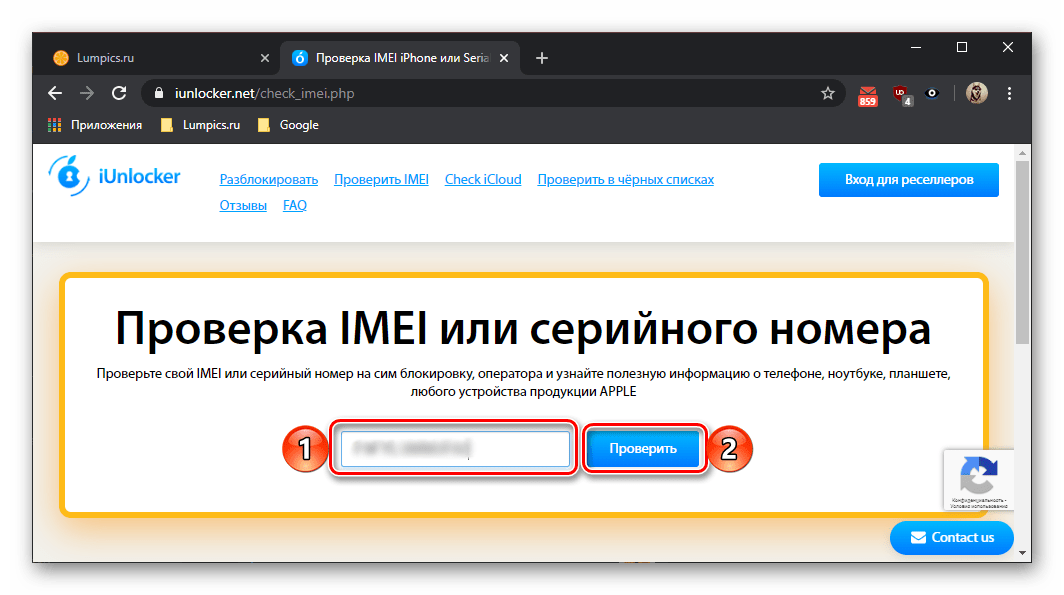Viewport: 1064px width, 595px height.
Task: Open the mail extension showing 859
Action: pos(867,96)
